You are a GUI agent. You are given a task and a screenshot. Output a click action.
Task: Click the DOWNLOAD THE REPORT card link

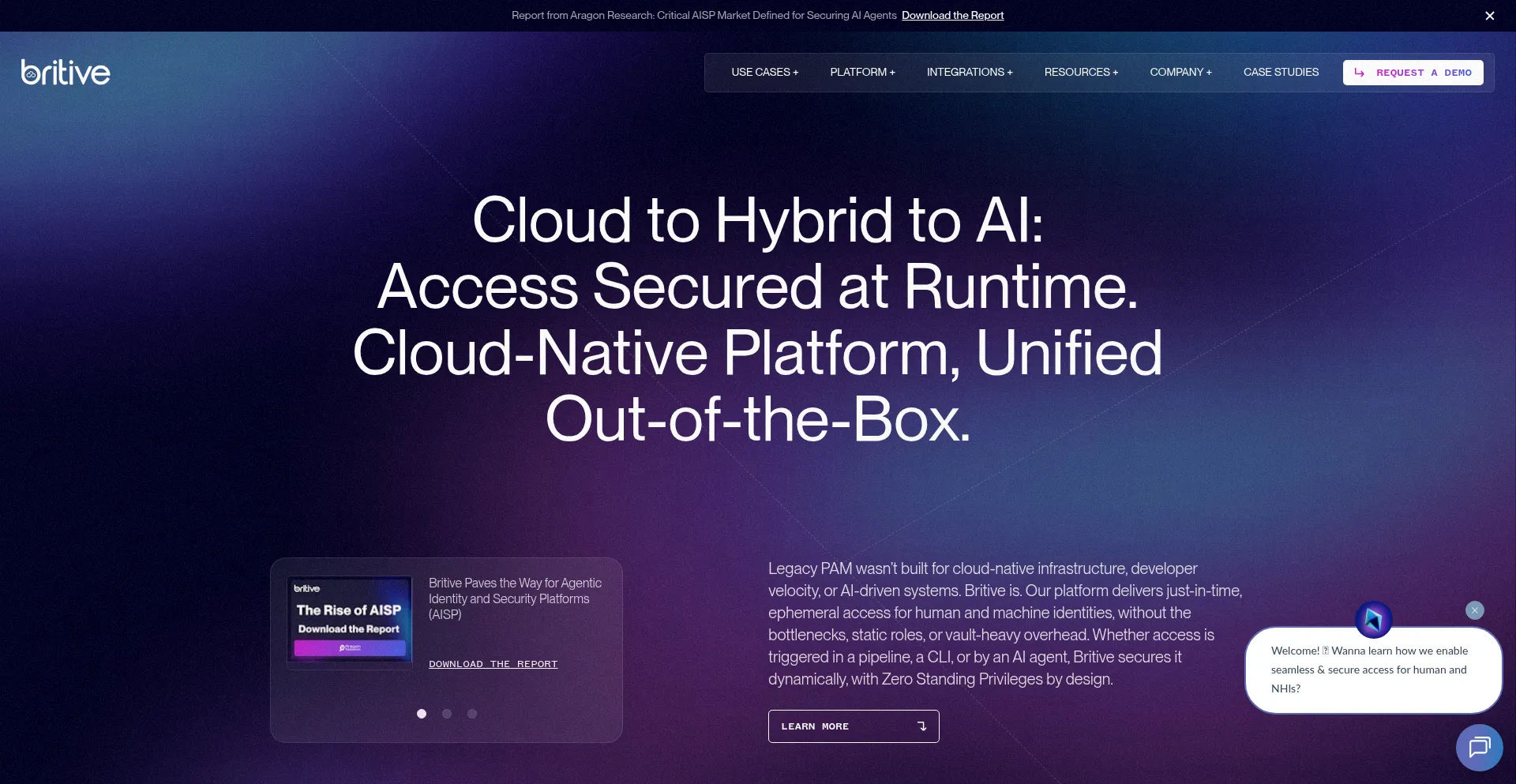pos(493,664)
